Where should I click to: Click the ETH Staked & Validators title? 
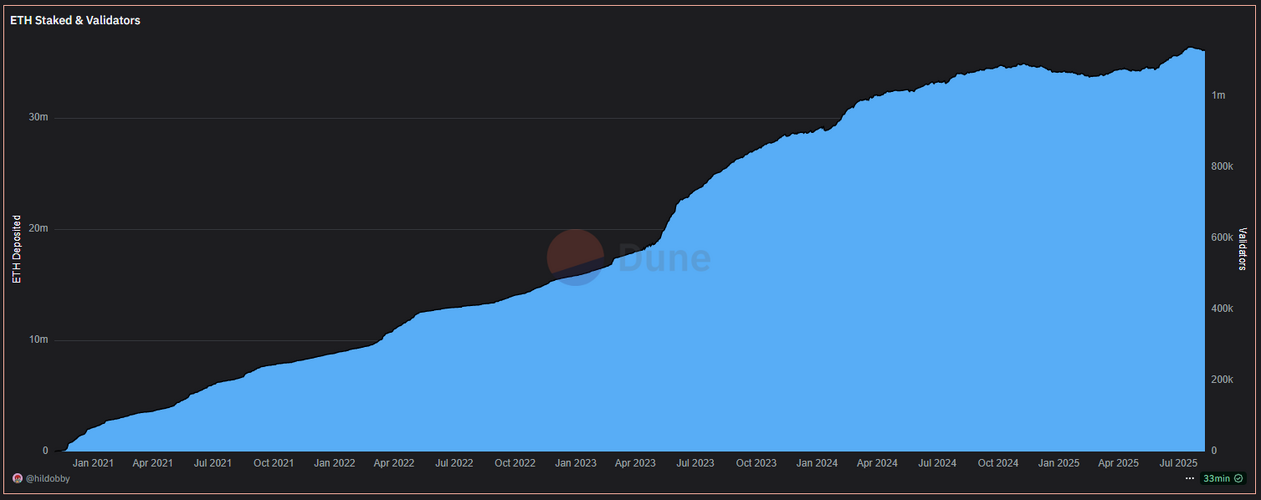click(75, 20)
